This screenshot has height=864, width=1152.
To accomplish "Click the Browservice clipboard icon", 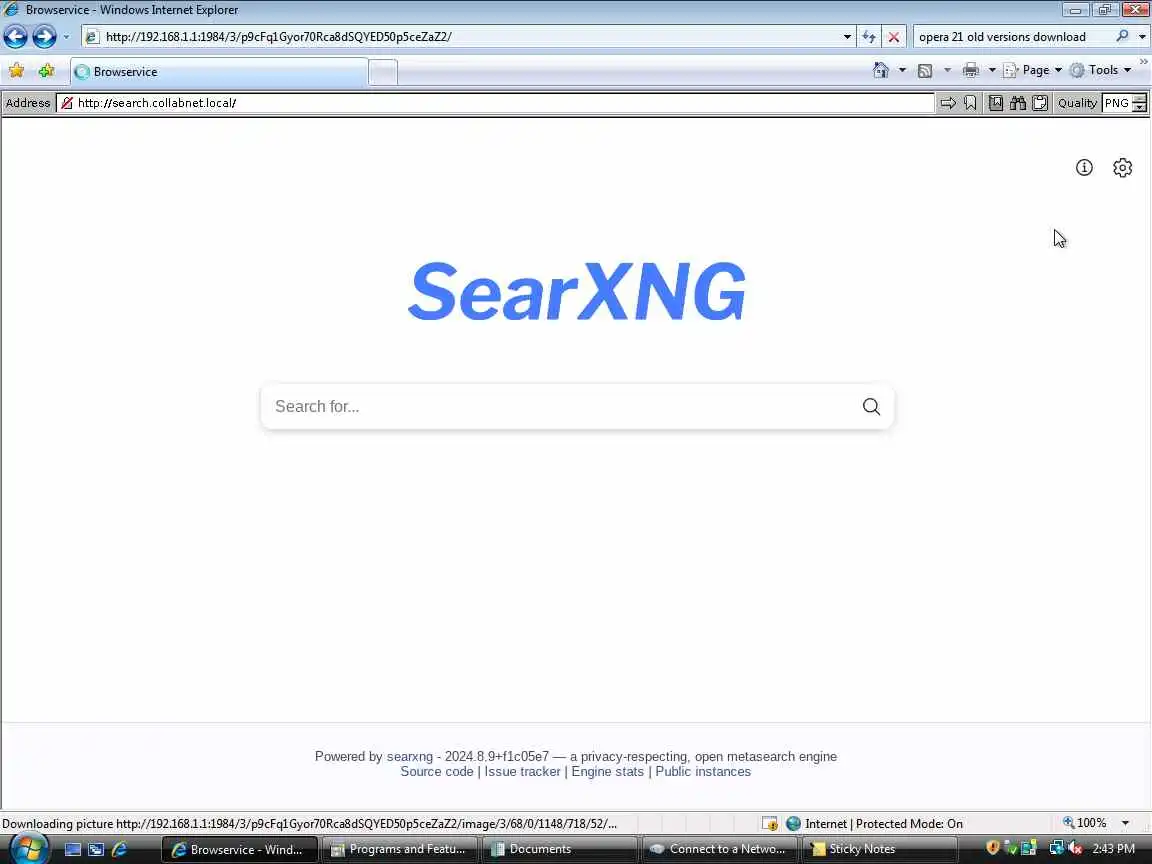I will point(1040,103).
